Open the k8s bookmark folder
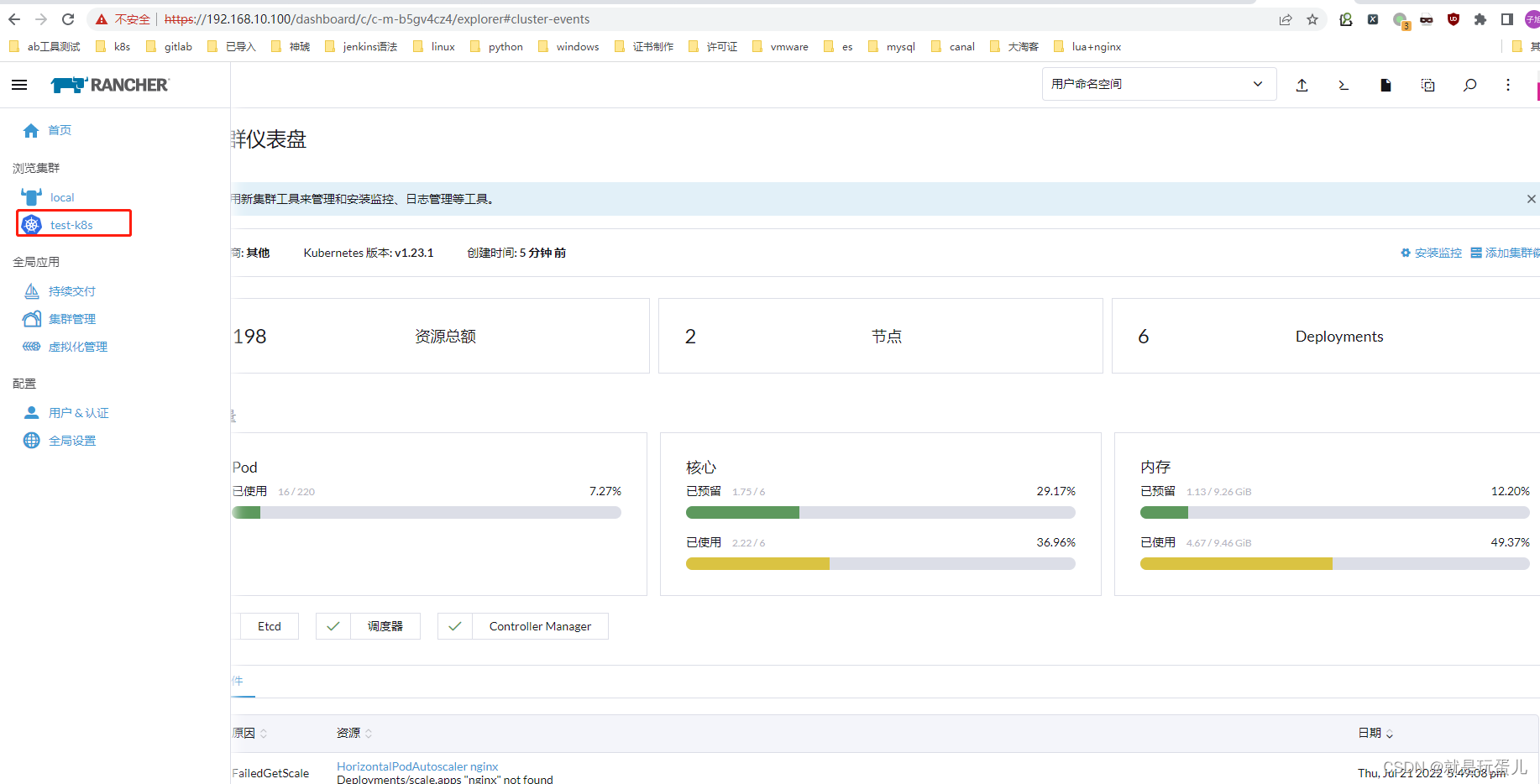 pyautogui.click(x=113, y=46)
